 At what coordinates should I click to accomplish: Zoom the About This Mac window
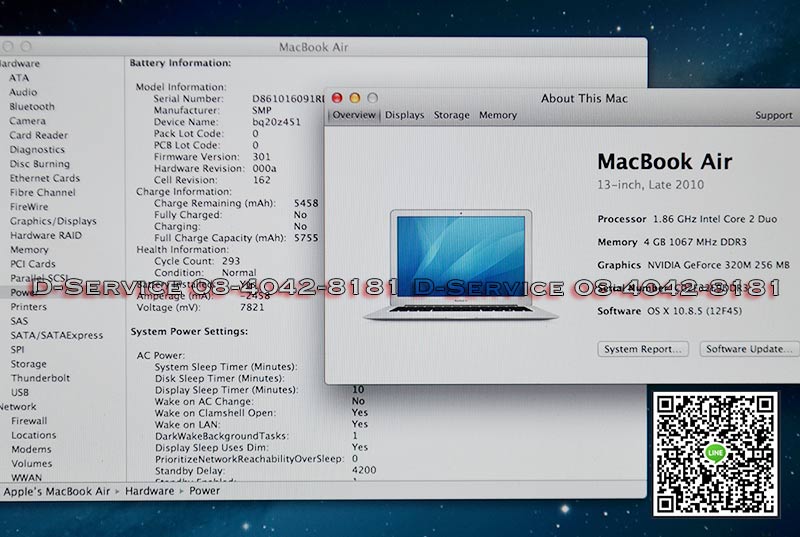click(372, 98)
